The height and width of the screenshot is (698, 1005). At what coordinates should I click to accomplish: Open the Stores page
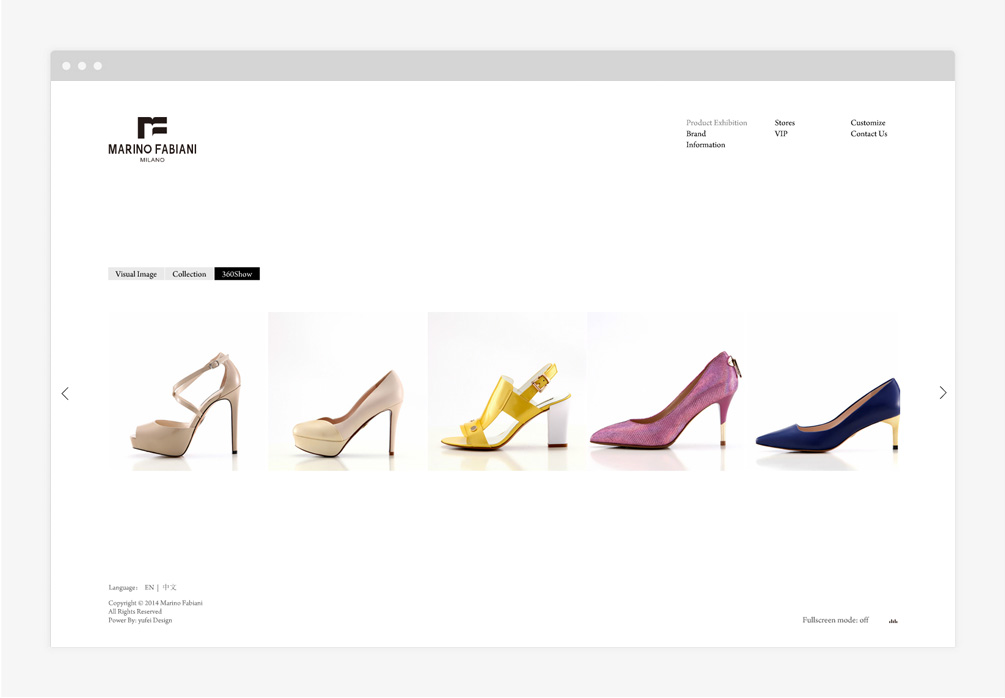(784, 123)
